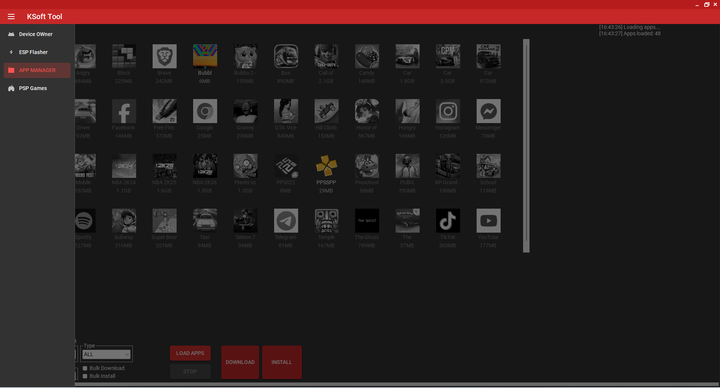Enable the Bulk Download checkbox
Viewport: 720px width, 388px height.
(x=85, y=368)
